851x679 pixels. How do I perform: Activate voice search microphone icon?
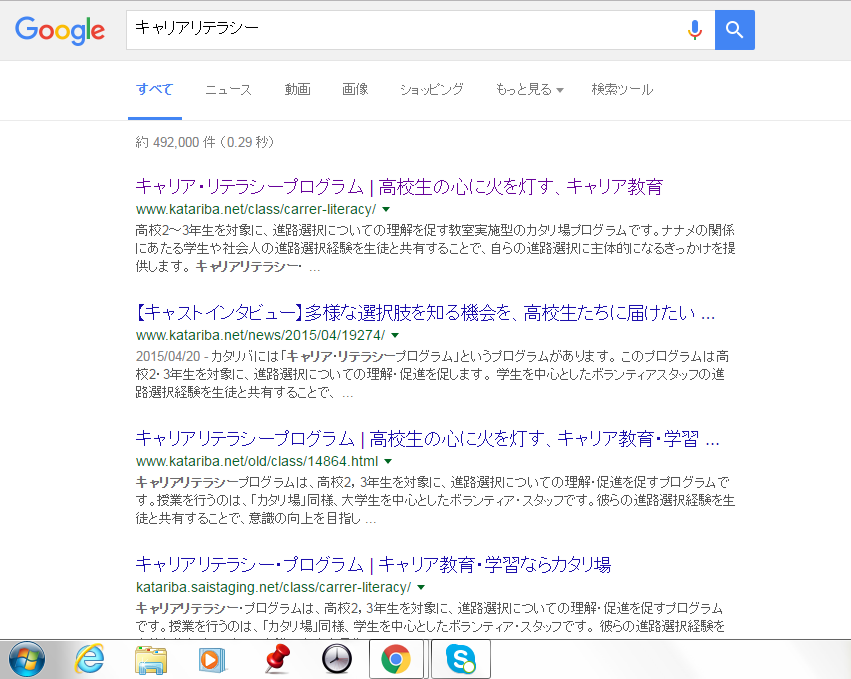pos(695,30)
